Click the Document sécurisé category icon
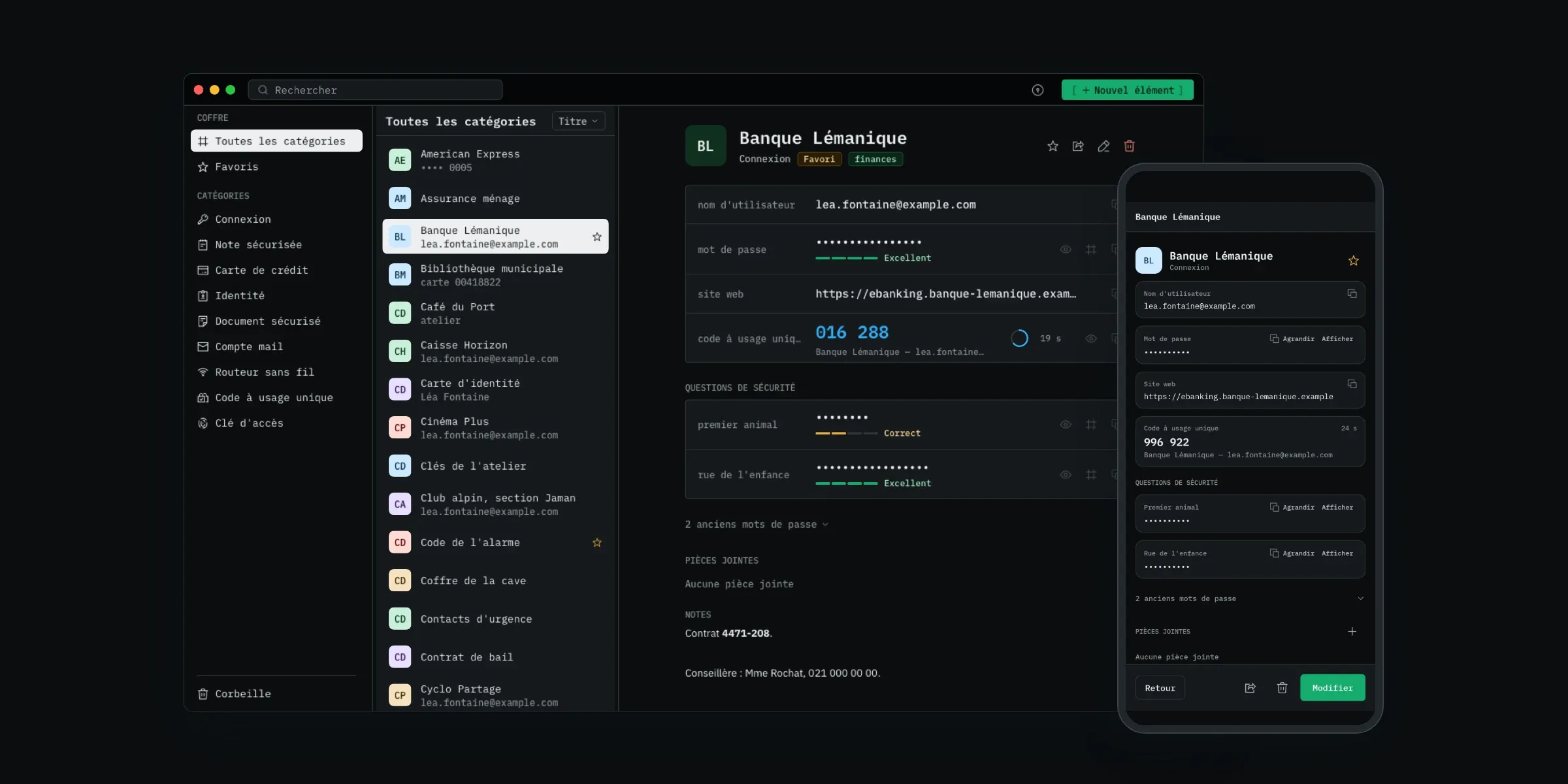 203,321
